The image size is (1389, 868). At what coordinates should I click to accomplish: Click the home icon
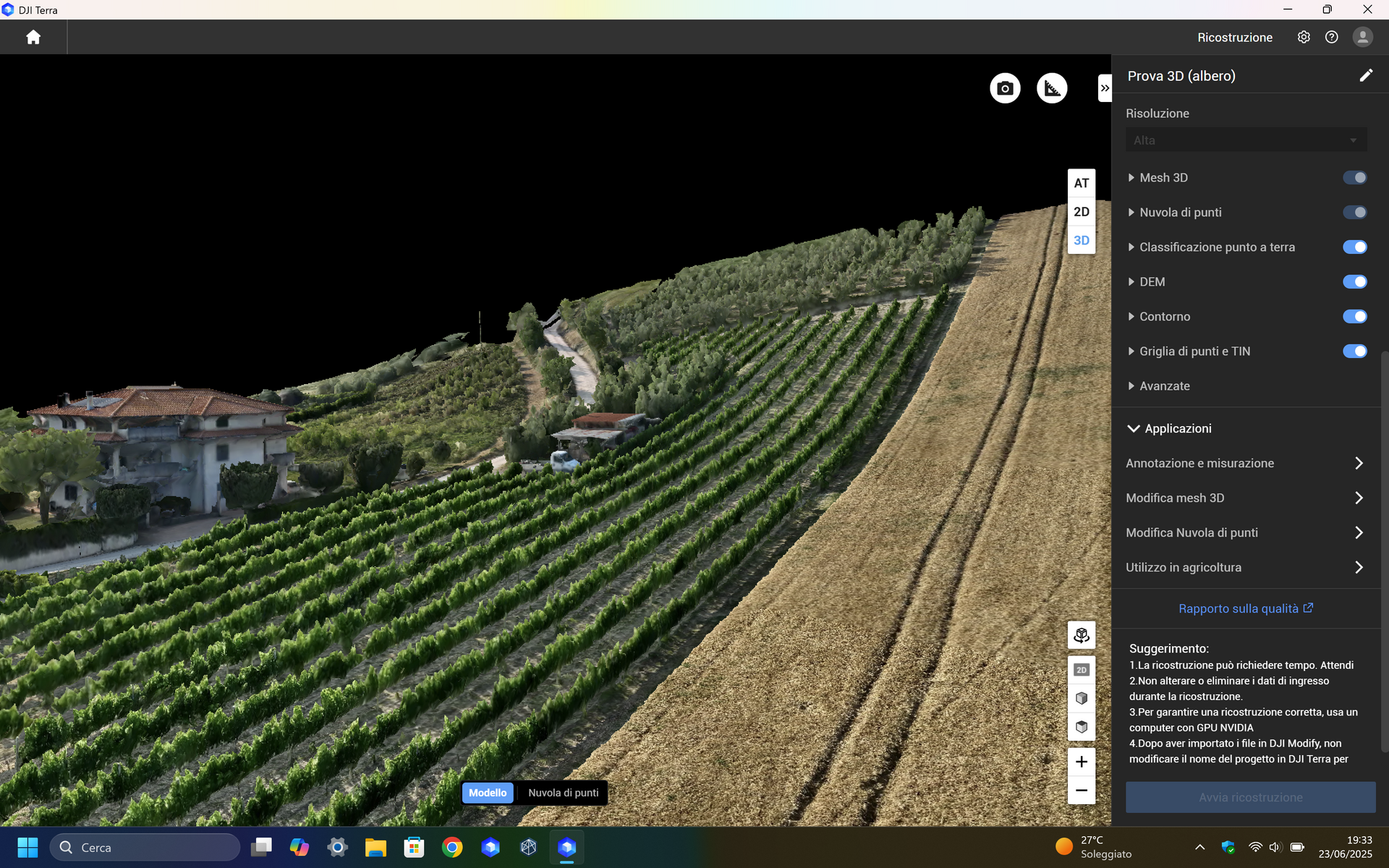[x=33, y=37]
